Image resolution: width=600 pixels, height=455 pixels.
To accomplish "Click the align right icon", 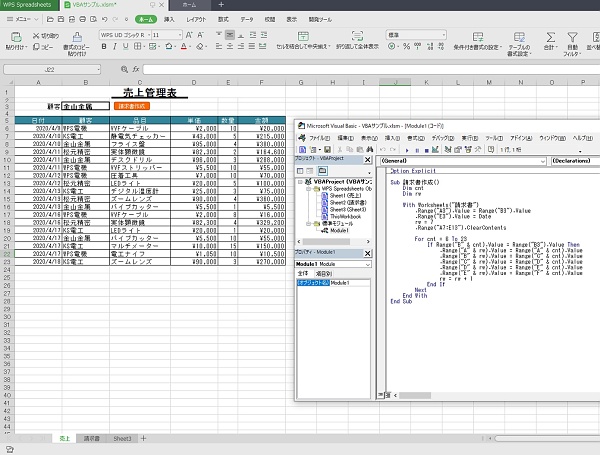I will 241,46.
